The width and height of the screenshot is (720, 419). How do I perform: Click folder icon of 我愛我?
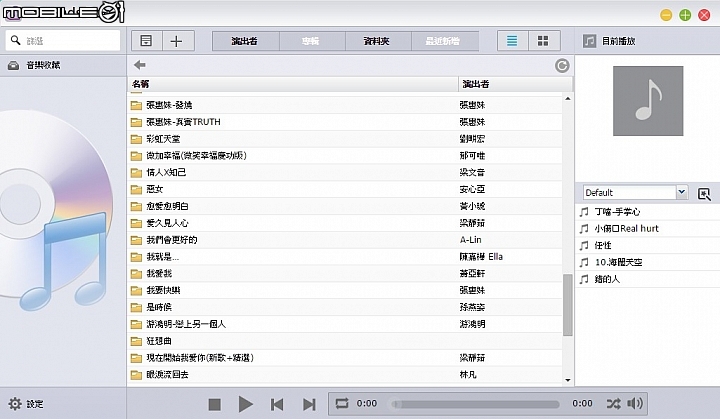pyautogui.click(x=136, y=274)
